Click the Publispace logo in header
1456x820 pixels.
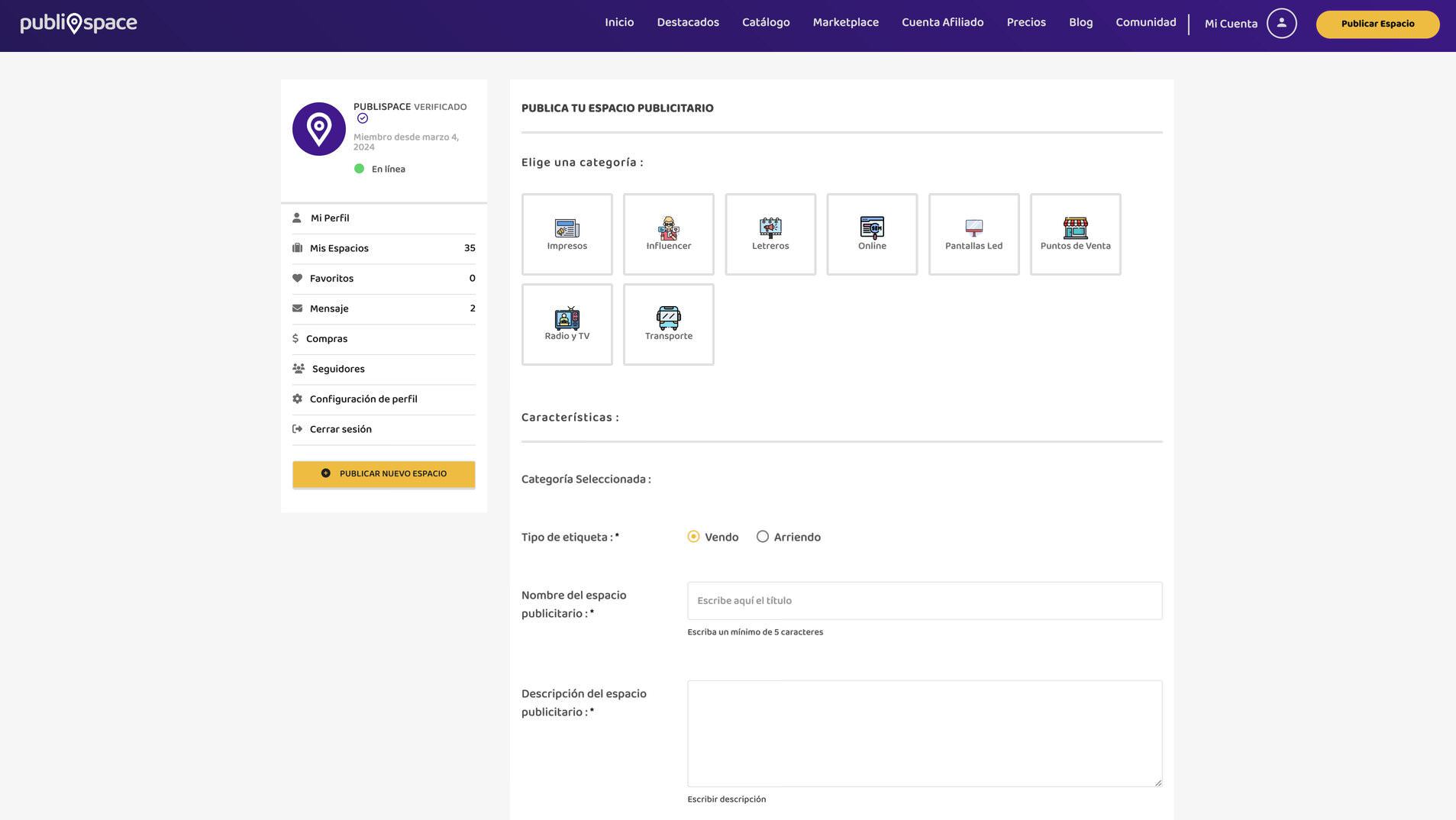pyautogui.click(x=79, y=23)
